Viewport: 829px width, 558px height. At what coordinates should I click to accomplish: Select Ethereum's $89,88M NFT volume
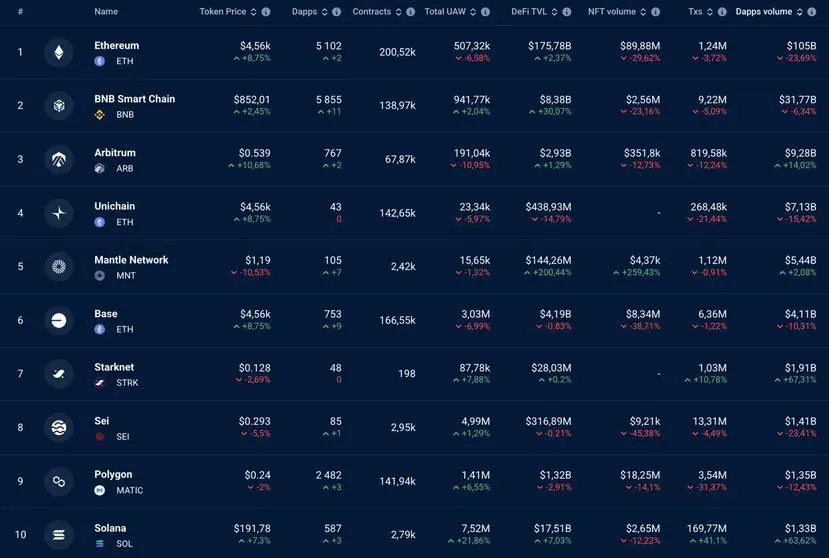coord(640,46)
